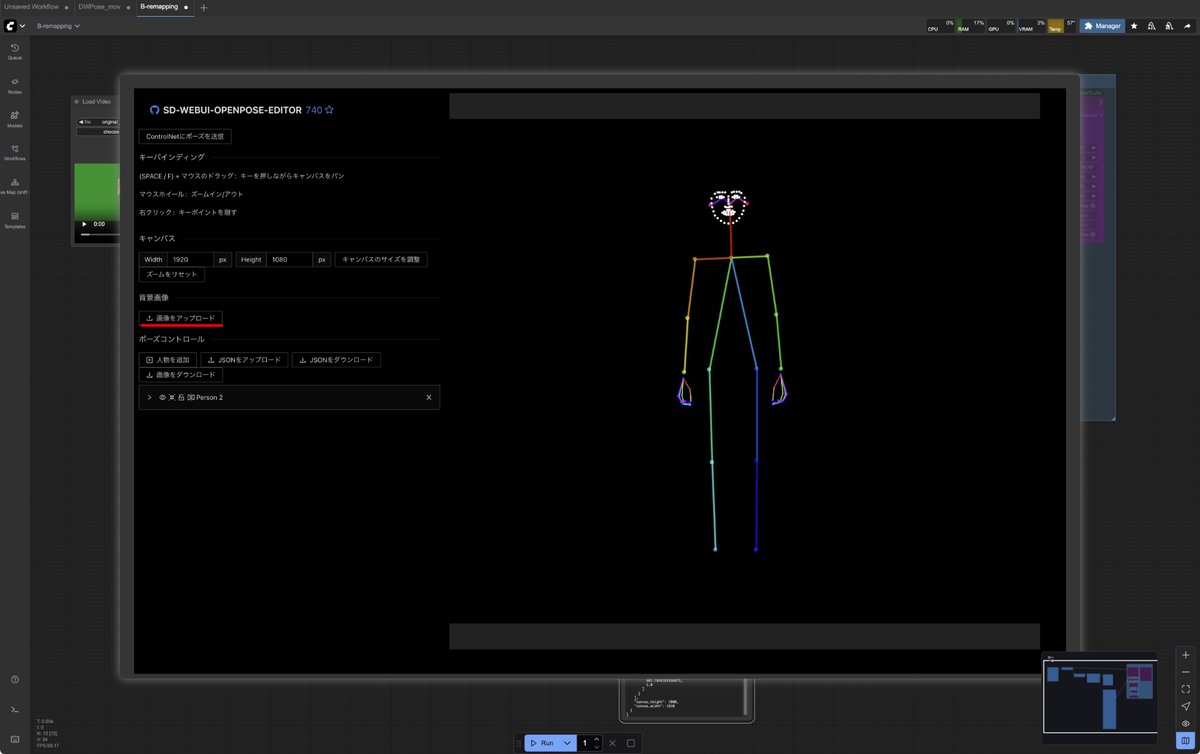The width and height of the screenshot is (1200, 754).
Task: Click the mirror/flip icon for Person 2
Action: pos(171,397)
